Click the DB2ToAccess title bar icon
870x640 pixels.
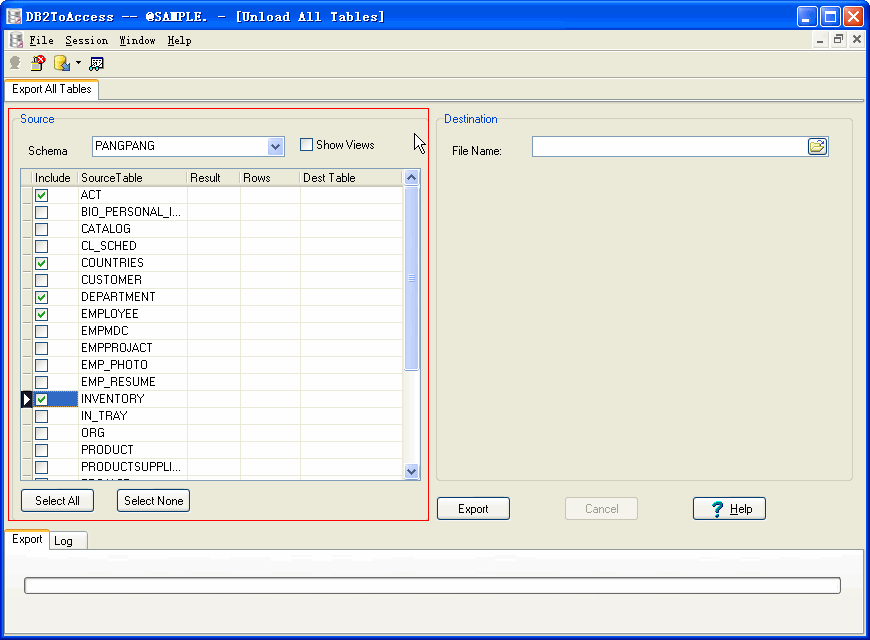[x=14, y=16]
